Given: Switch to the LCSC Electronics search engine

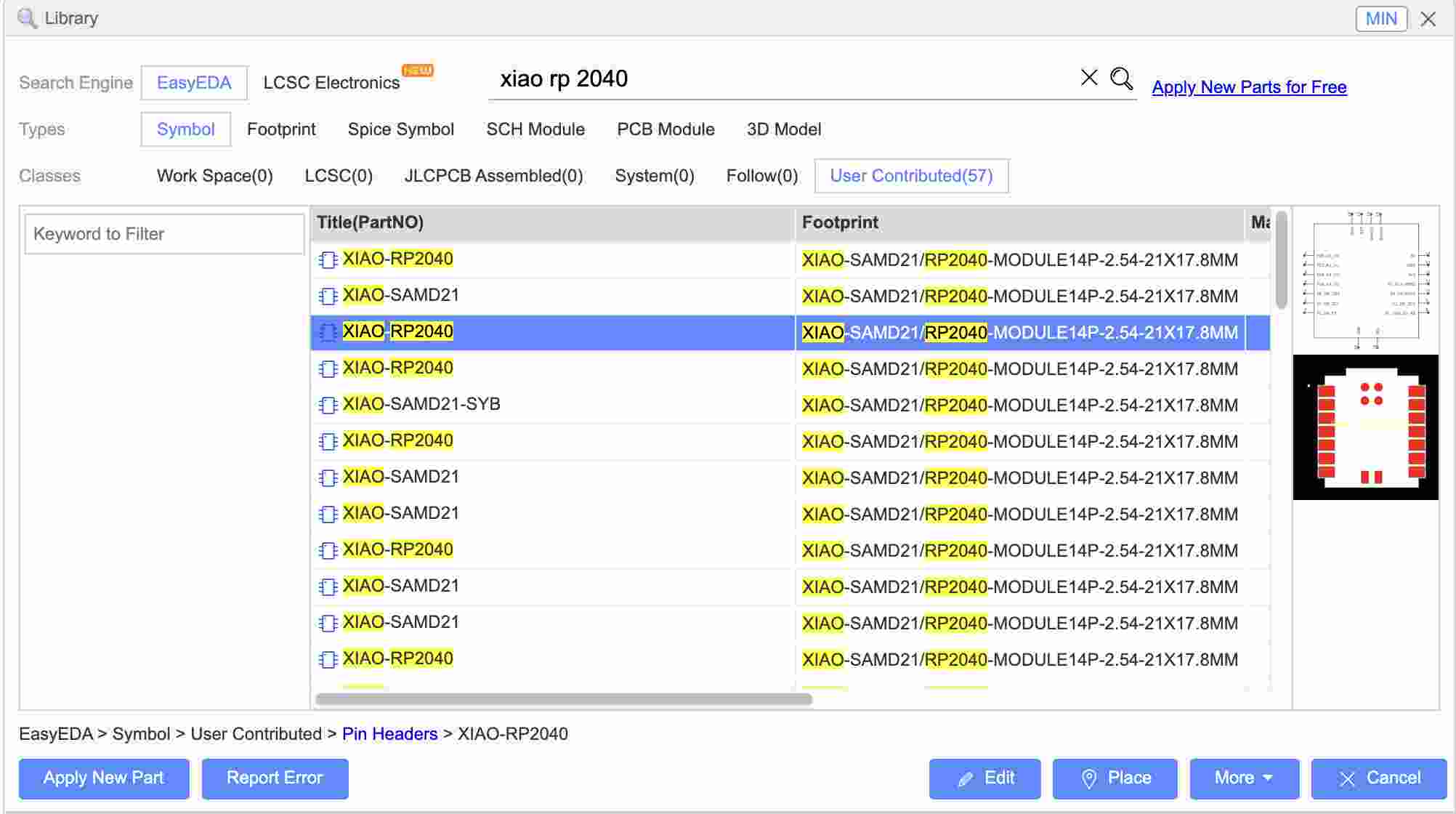Looking at the screenshot, I should (x=331, y=83).
